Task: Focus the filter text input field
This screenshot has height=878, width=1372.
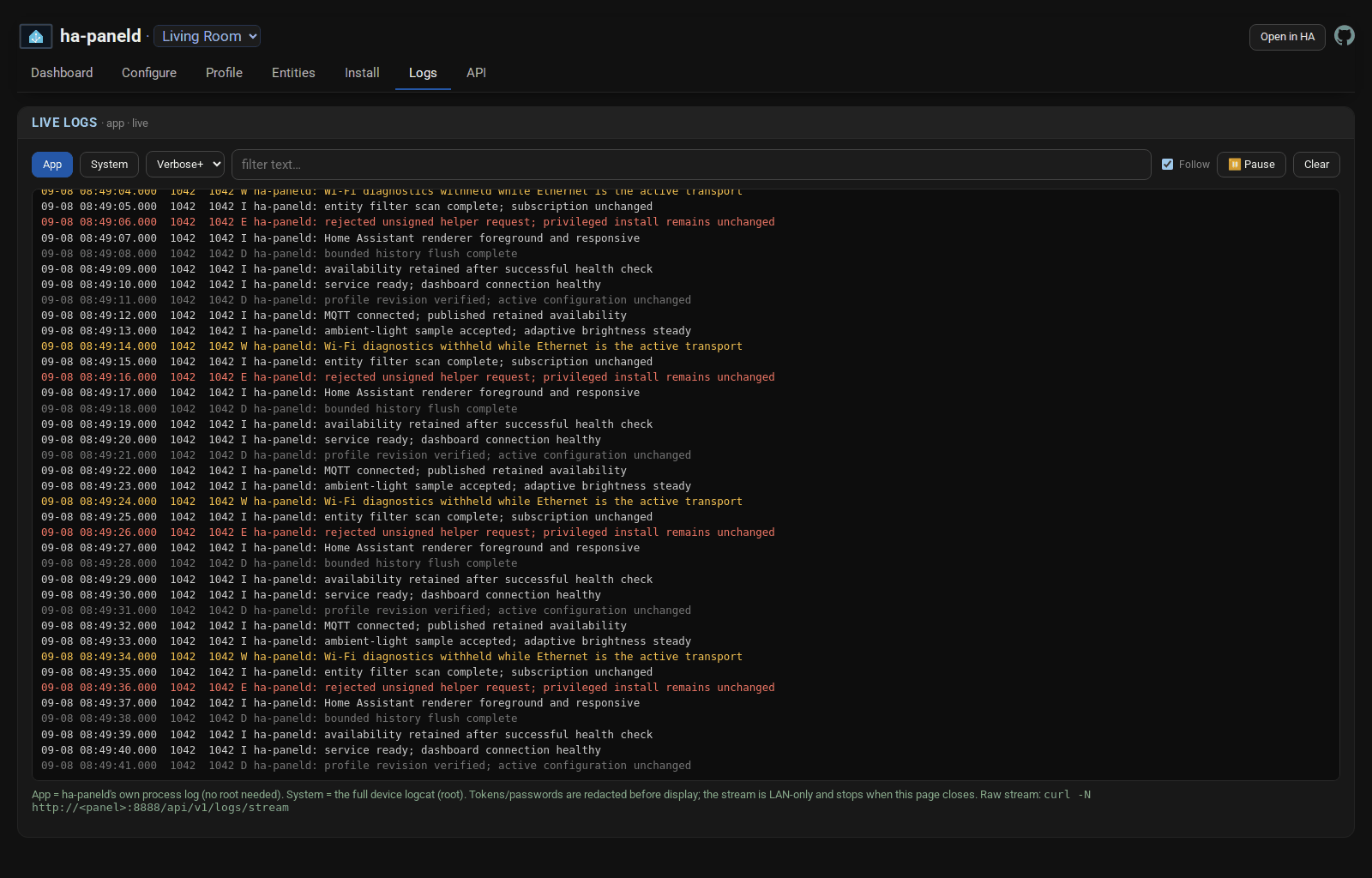Action: click(x=691, y=165)
